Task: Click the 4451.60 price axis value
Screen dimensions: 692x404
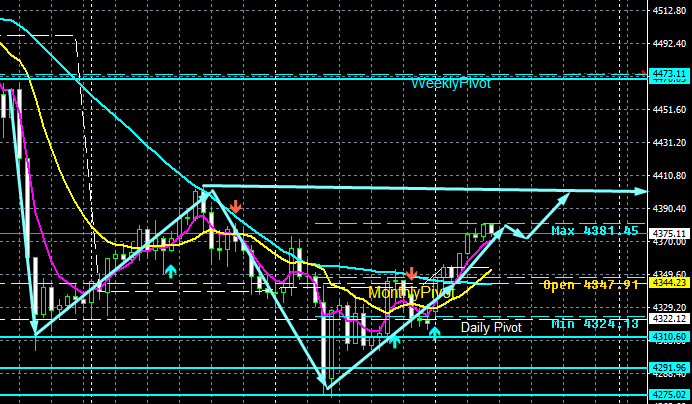Action: tap(669, 109)
